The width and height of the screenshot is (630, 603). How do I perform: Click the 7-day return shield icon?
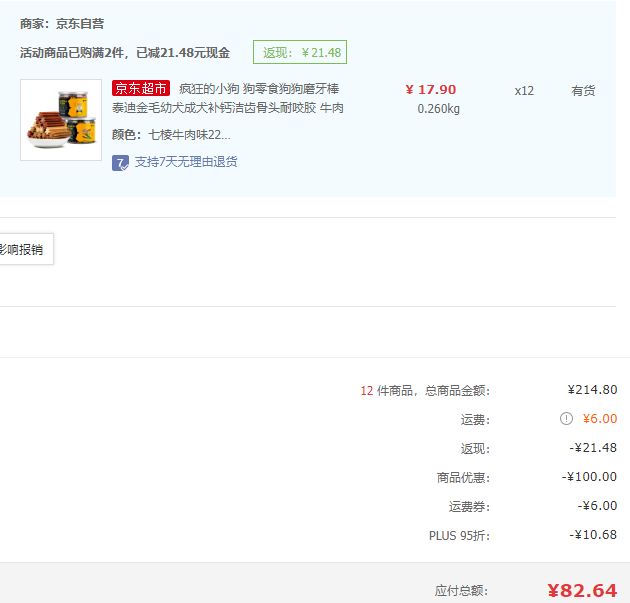tap(120, 163)
